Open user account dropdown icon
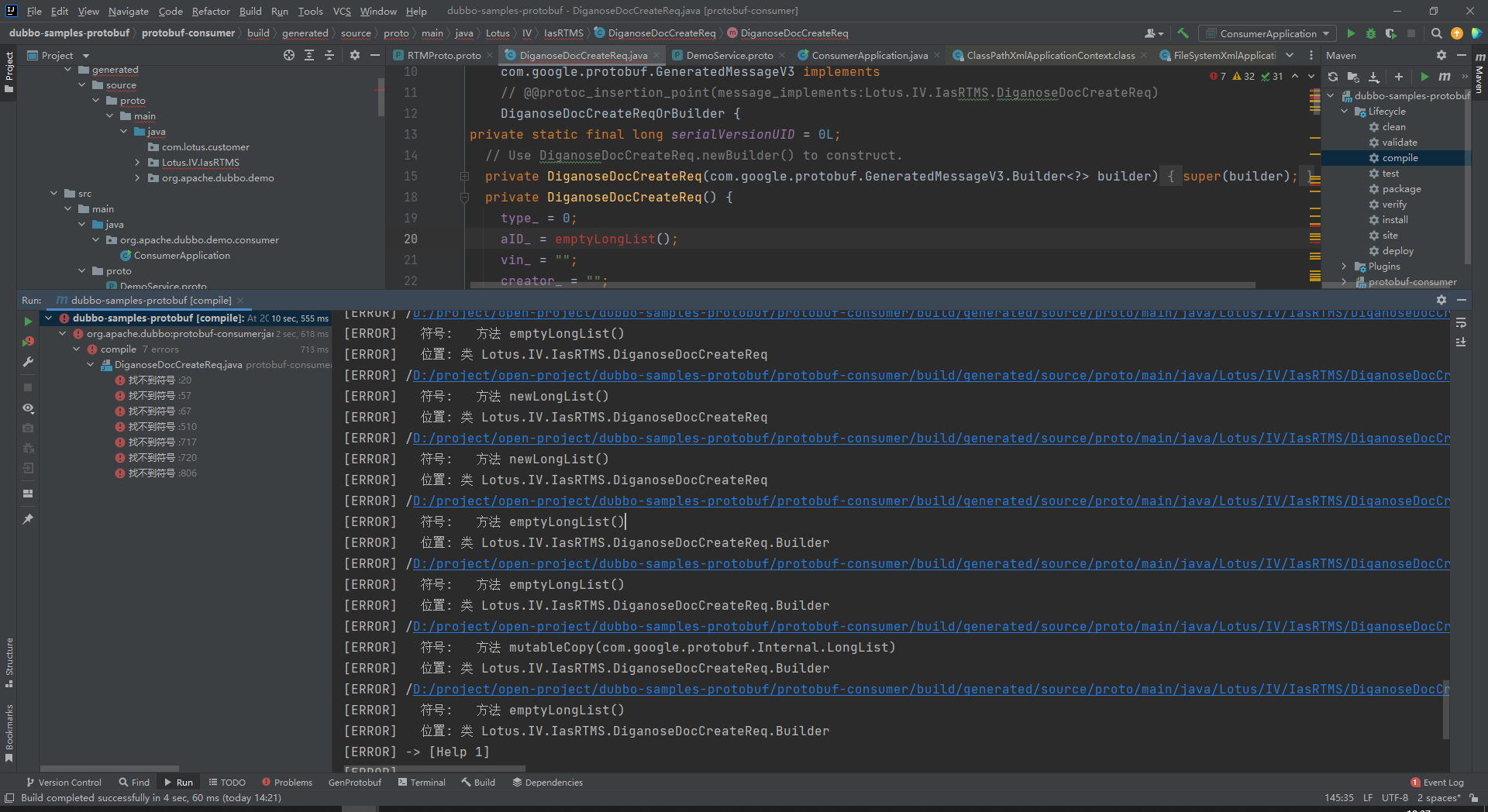1488x812 pixels. (x=1154, y=33)
